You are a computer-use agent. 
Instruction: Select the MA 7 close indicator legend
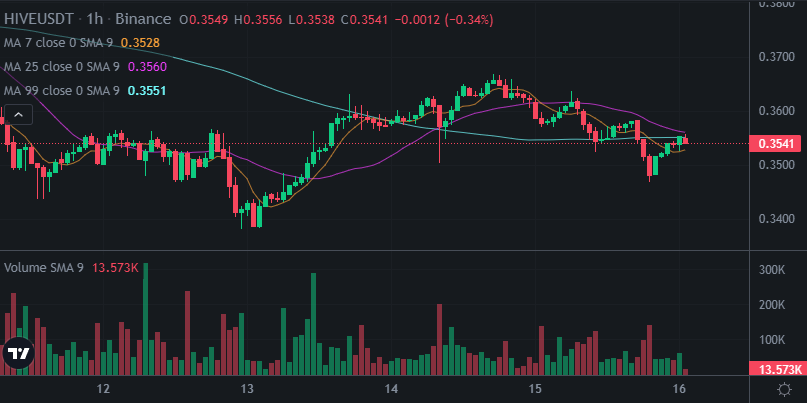[58, 43]
